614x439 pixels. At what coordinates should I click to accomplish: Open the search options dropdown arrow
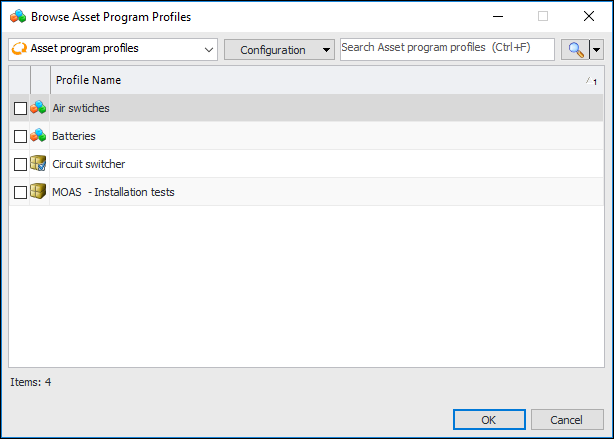(x=597, y=50)
